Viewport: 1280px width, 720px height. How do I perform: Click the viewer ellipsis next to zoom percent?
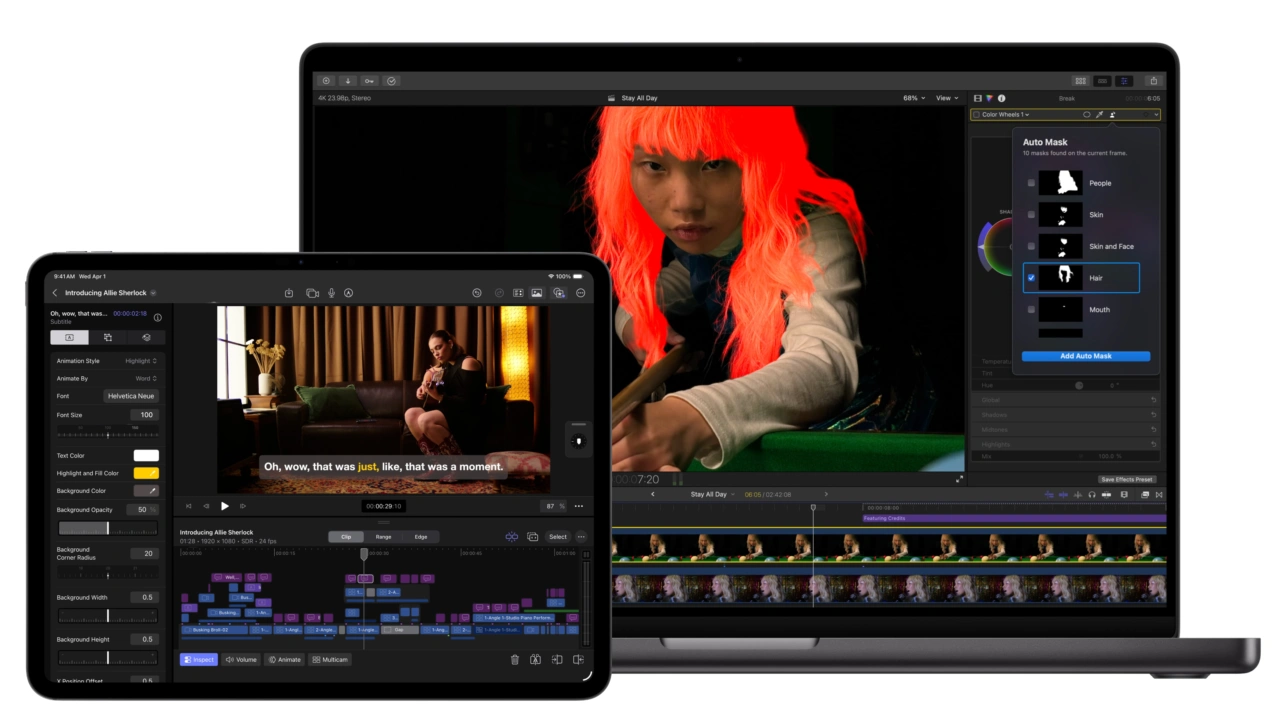578,506
